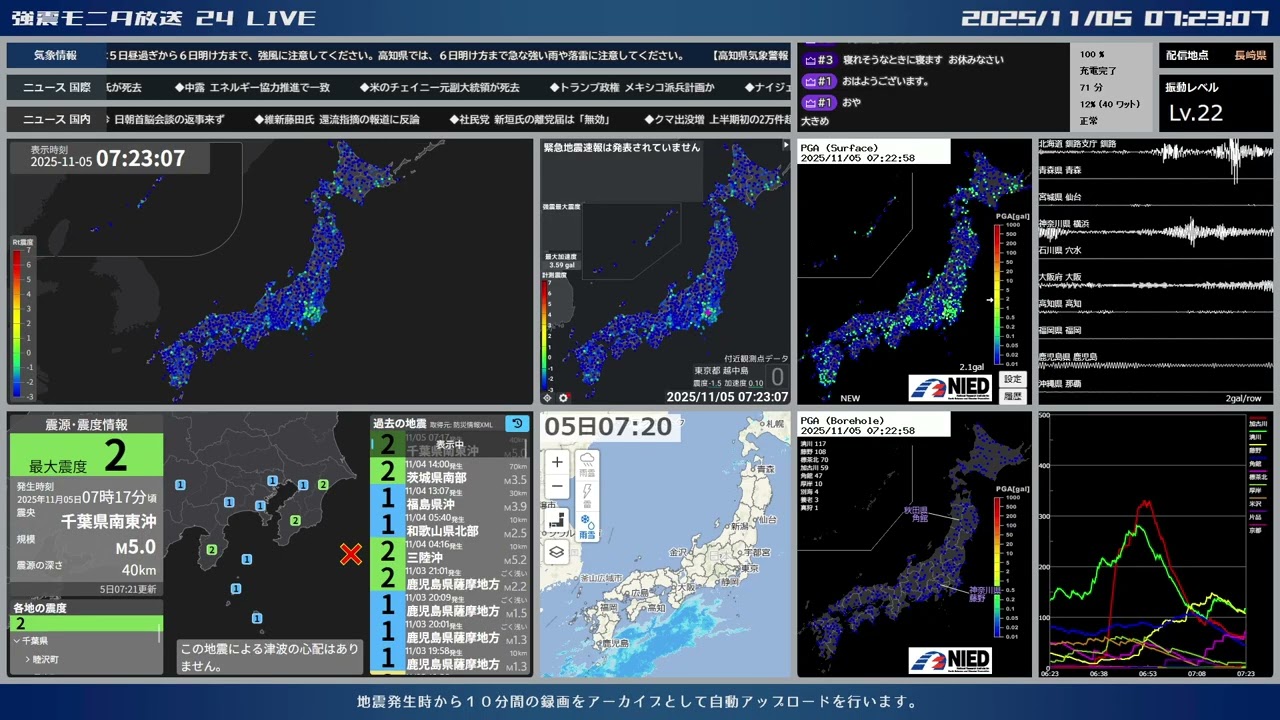Screen dimensions: 1280x720
Task: Click the vibration level line chart
Action: pos(1146,540)
